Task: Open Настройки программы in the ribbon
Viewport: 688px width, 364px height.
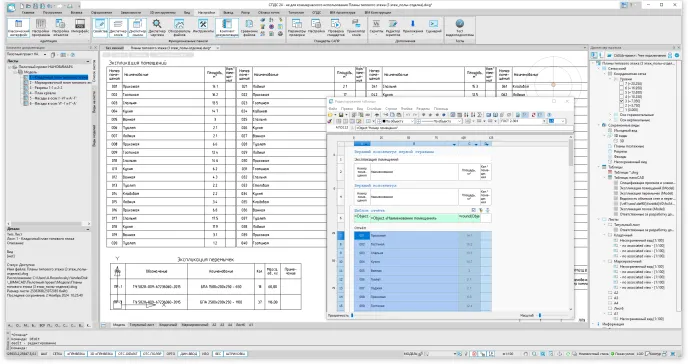Action: [x=40, y=28]
